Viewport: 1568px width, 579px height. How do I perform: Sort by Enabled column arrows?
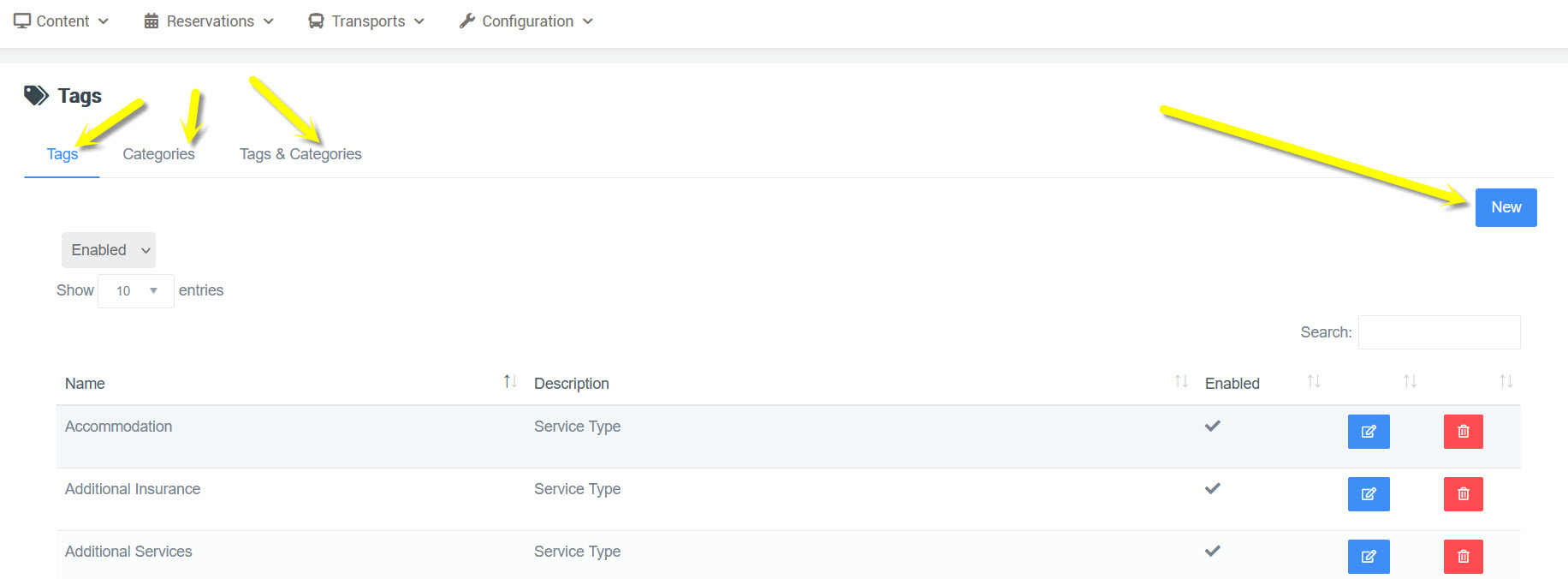pos(1313,382)
